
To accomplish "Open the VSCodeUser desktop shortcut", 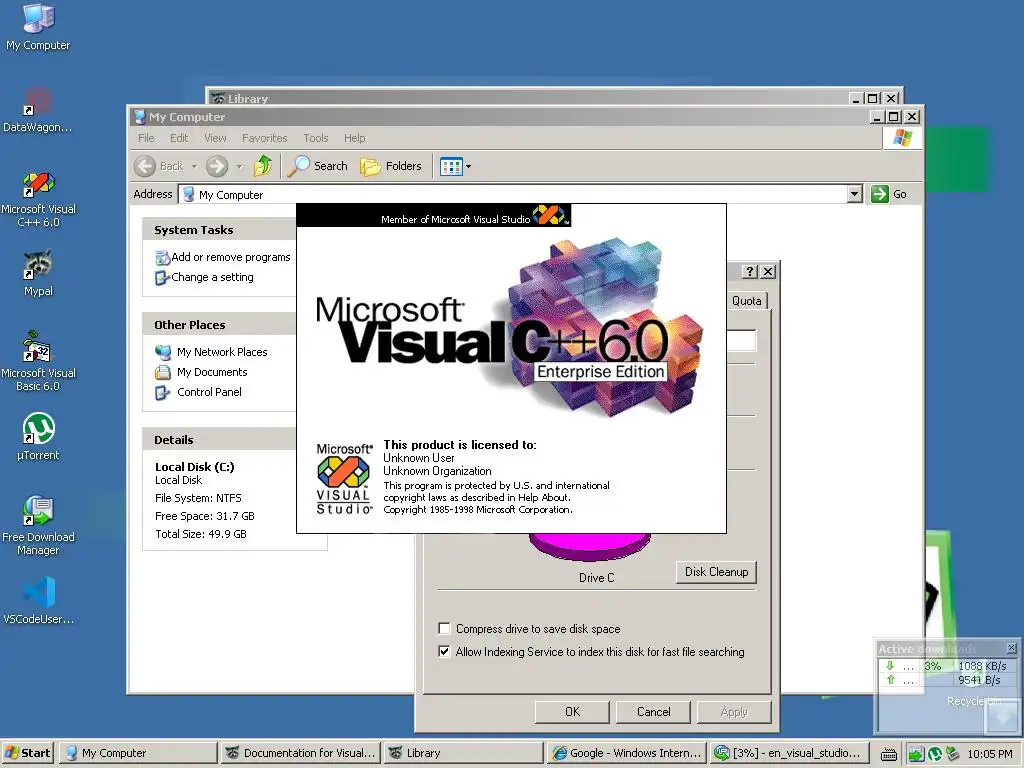I will 38,601.
